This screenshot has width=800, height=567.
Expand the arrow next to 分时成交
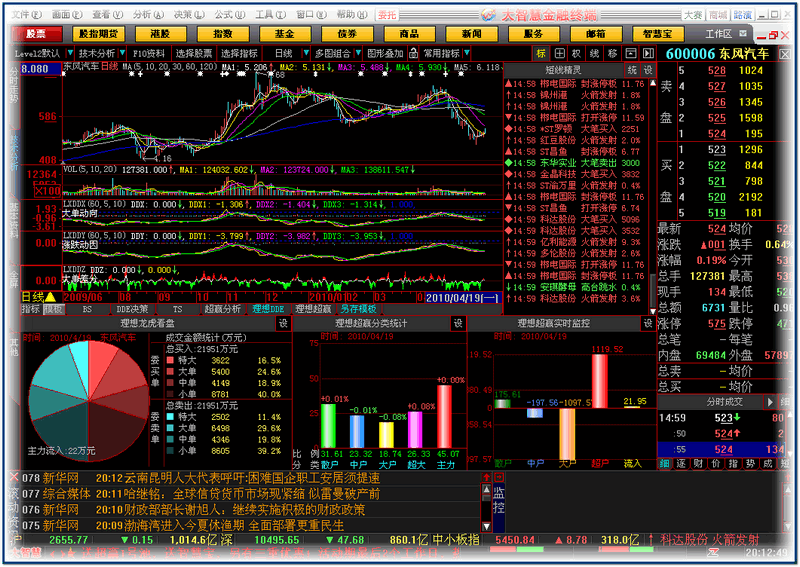(770, 402)
